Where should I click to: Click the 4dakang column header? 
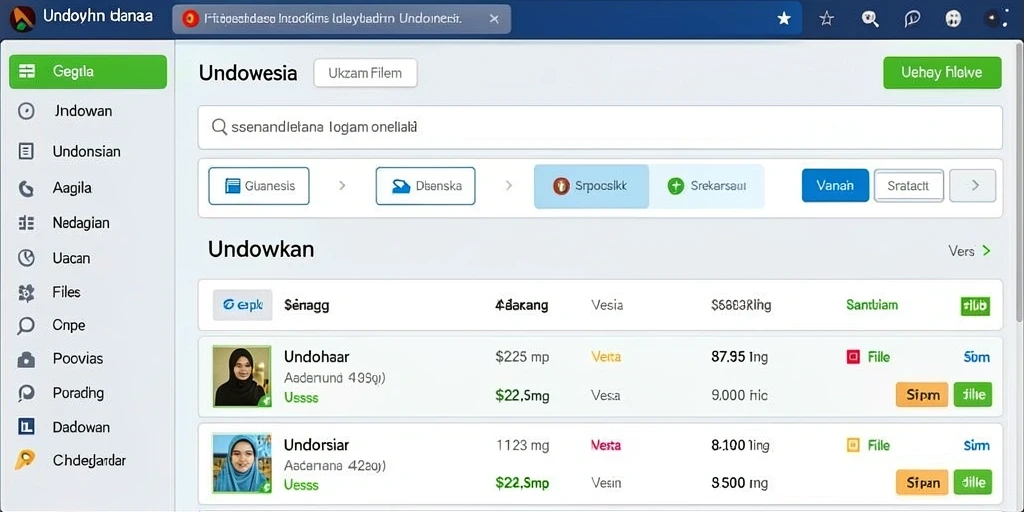click(522, 305)
